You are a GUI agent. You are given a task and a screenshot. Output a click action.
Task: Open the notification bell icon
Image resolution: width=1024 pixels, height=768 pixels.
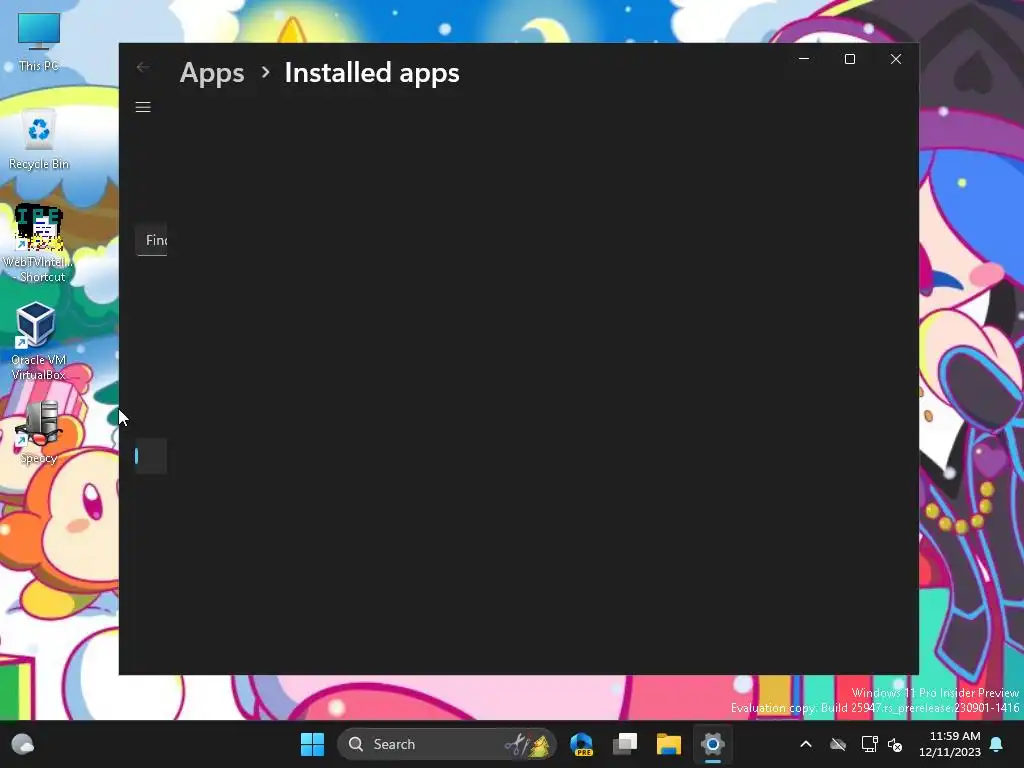click(997, 744)
